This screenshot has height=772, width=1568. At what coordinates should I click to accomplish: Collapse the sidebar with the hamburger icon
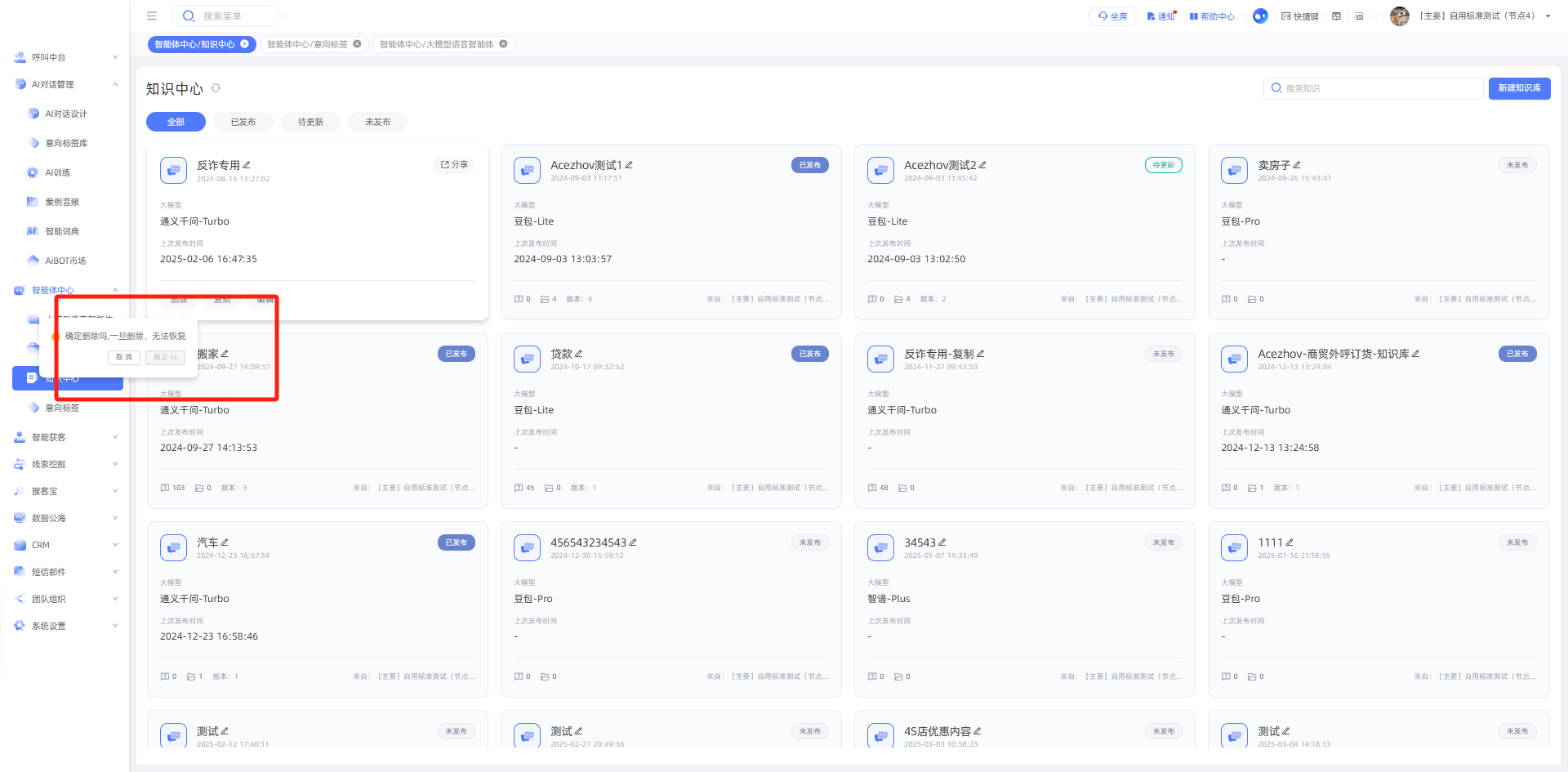(x=152, y=16)
